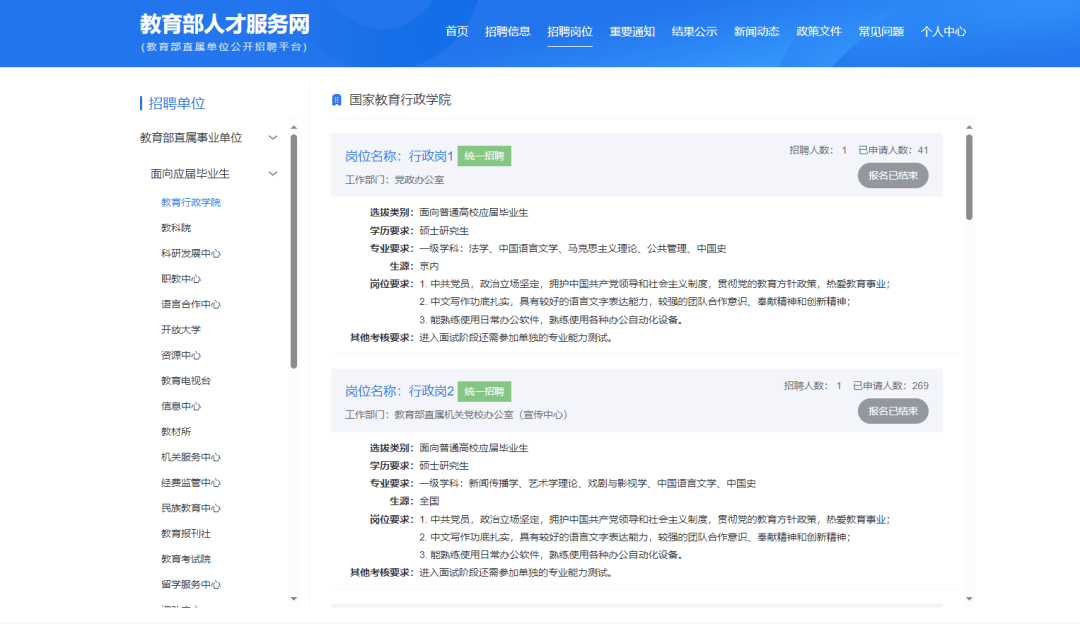Click the sidebar scrollbar thumb

click(294, 251)
